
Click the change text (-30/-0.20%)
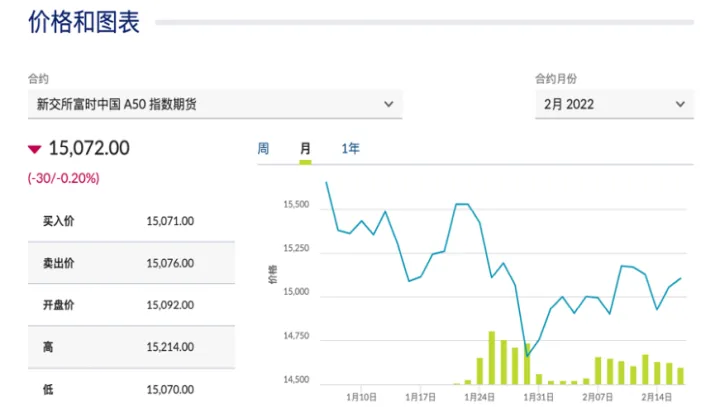63,178
